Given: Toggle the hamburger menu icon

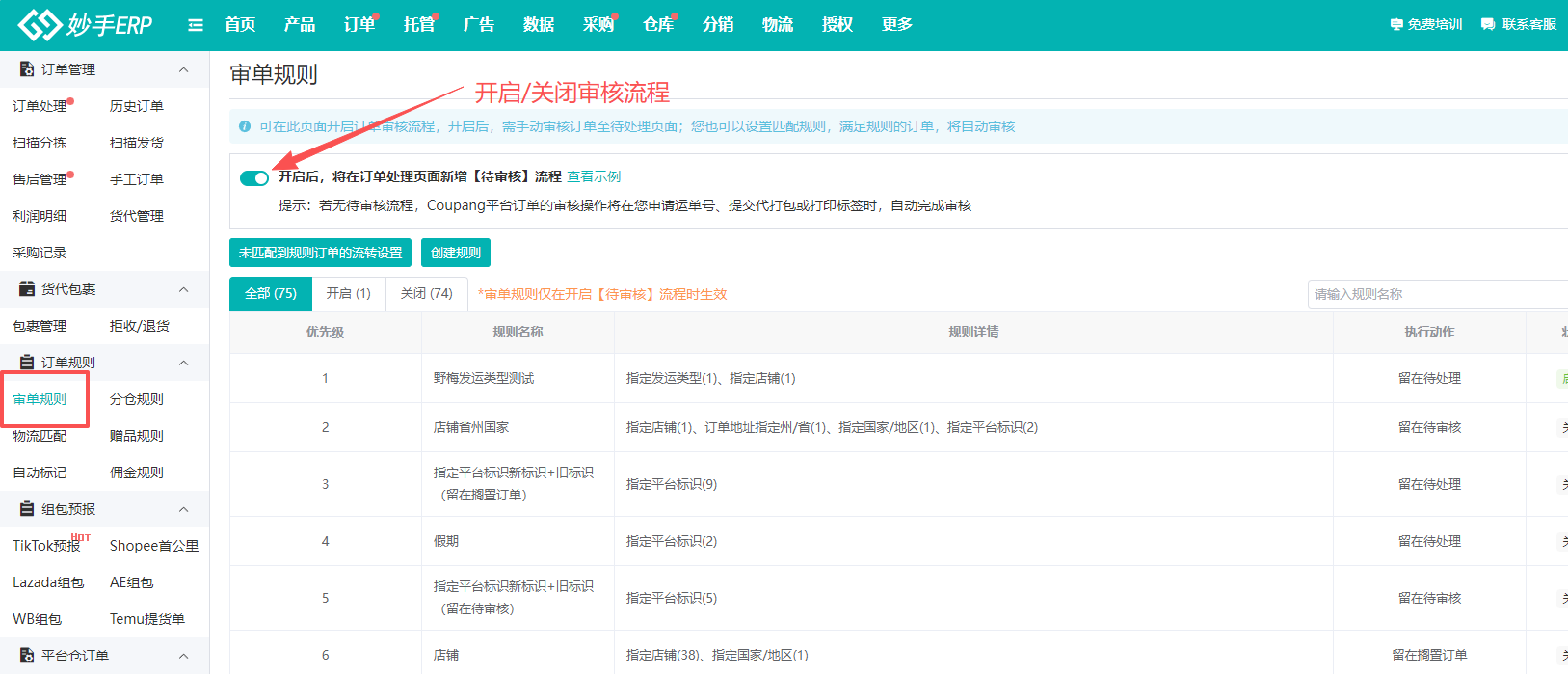Looking at the screenshot, I should (196, 25).
